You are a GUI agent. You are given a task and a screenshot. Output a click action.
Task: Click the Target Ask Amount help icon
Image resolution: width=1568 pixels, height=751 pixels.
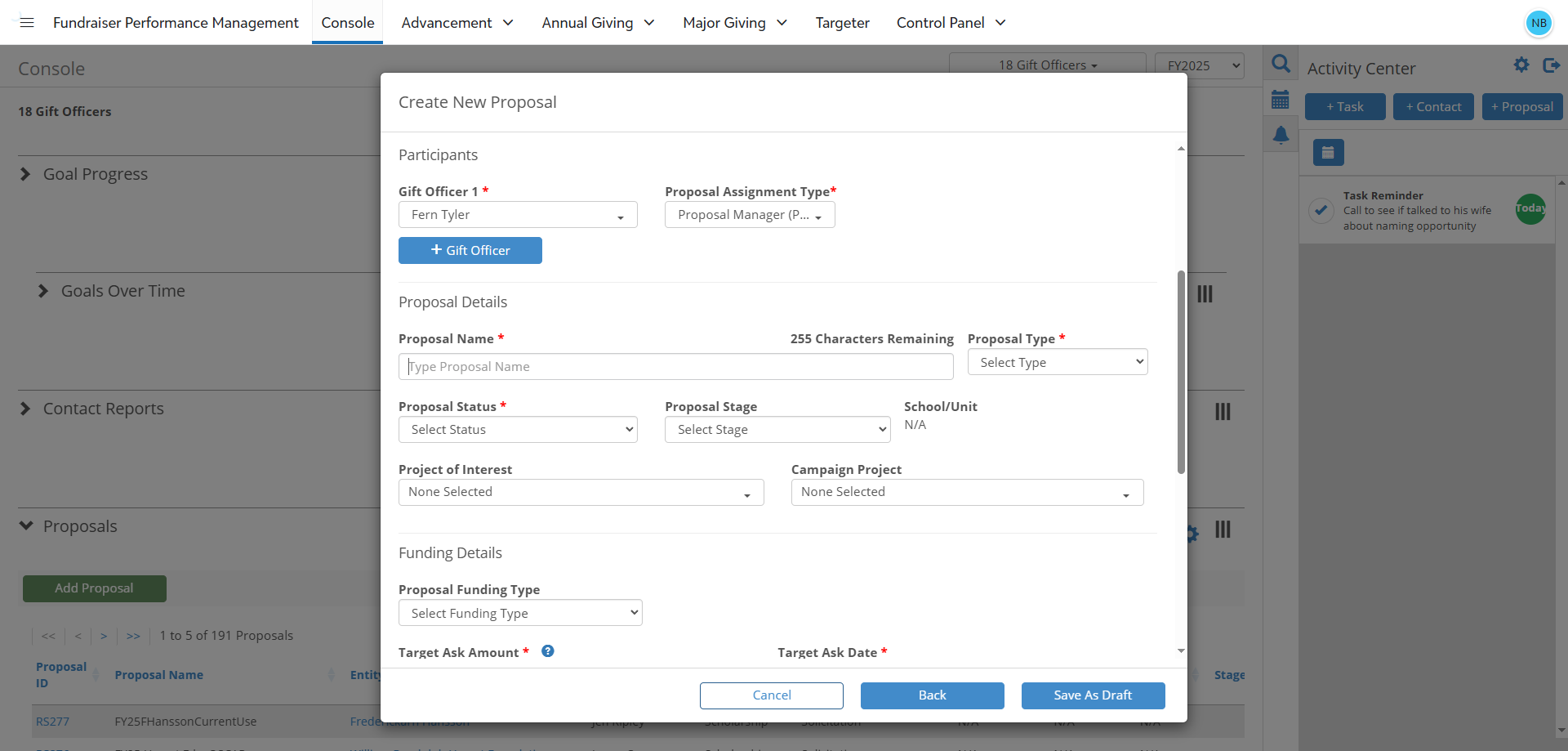[x=548, y=651]
